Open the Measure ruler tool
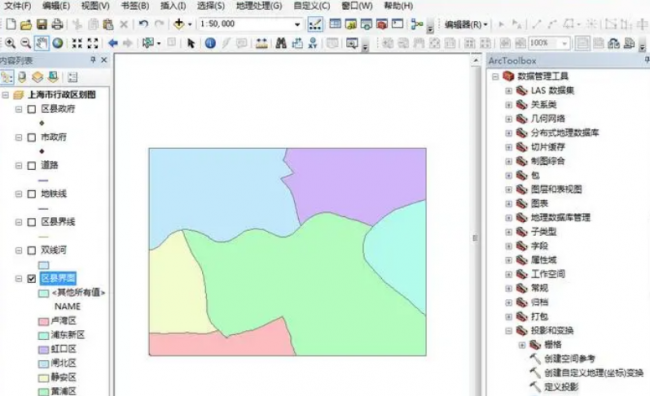650x396 pixels. [x=261, y=43]
